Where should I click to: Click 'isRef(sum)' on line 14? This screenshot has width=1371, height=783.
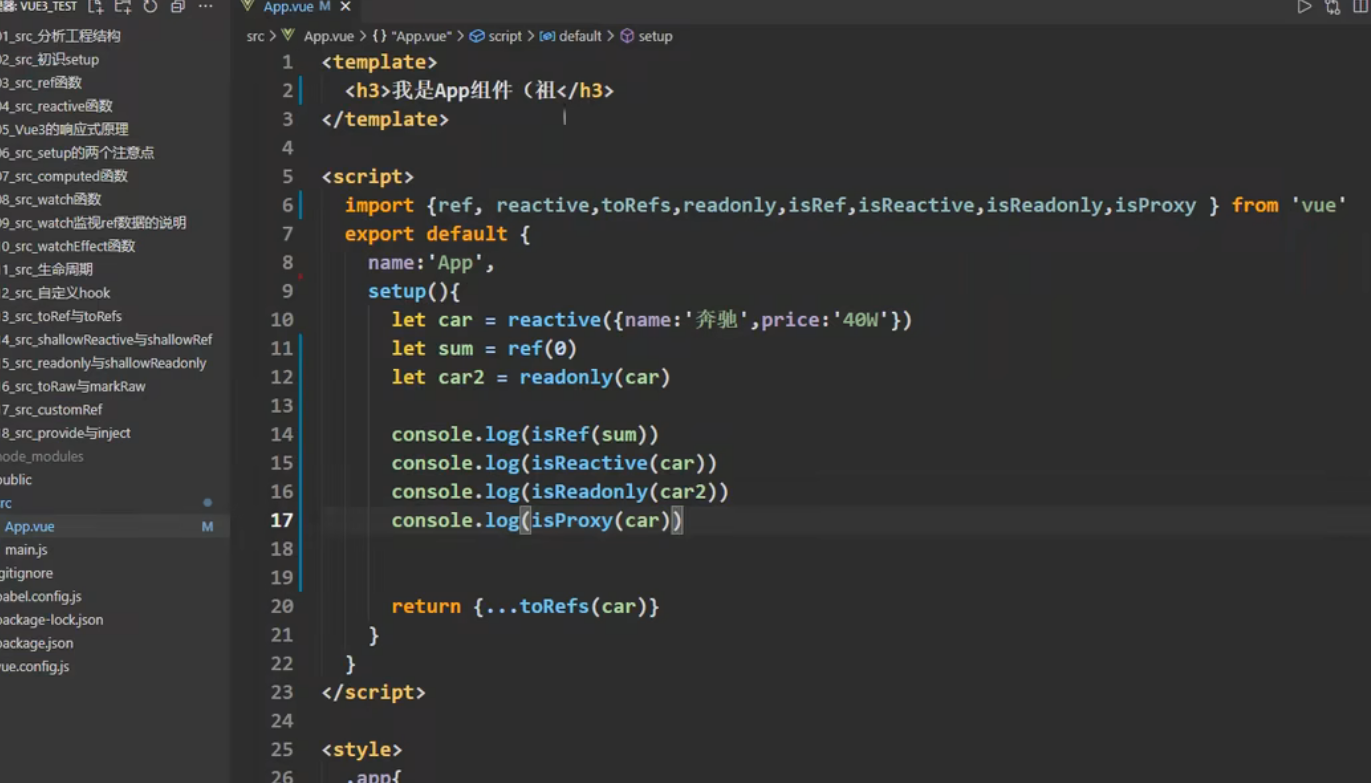pos(589,434)
